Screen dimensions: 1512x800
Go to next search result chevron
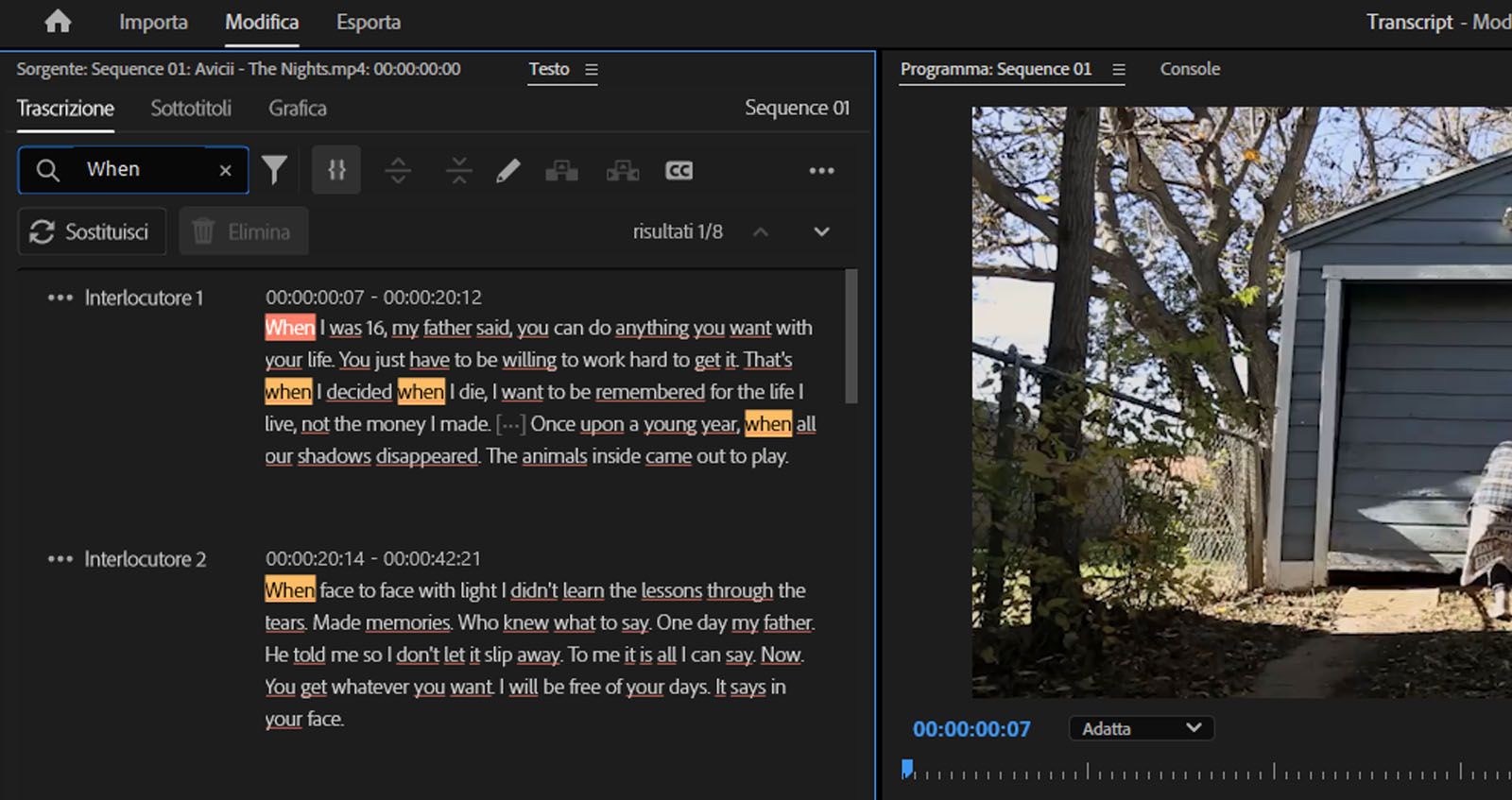tap(821, 232)
